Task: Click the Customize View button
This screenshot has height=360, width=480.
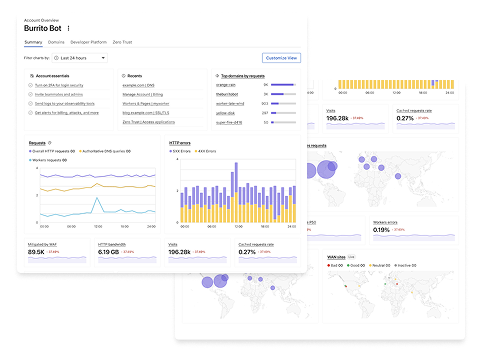Action: [x=281, y=58]
